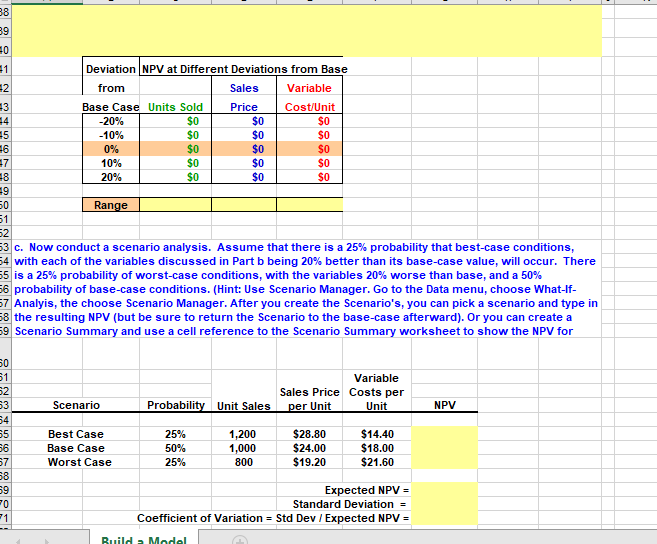Image resolution: width=657 pixels, height=544 pixels.
Task: Select the Sales Price $0 cell at 20%
Action: coord(244,177)
